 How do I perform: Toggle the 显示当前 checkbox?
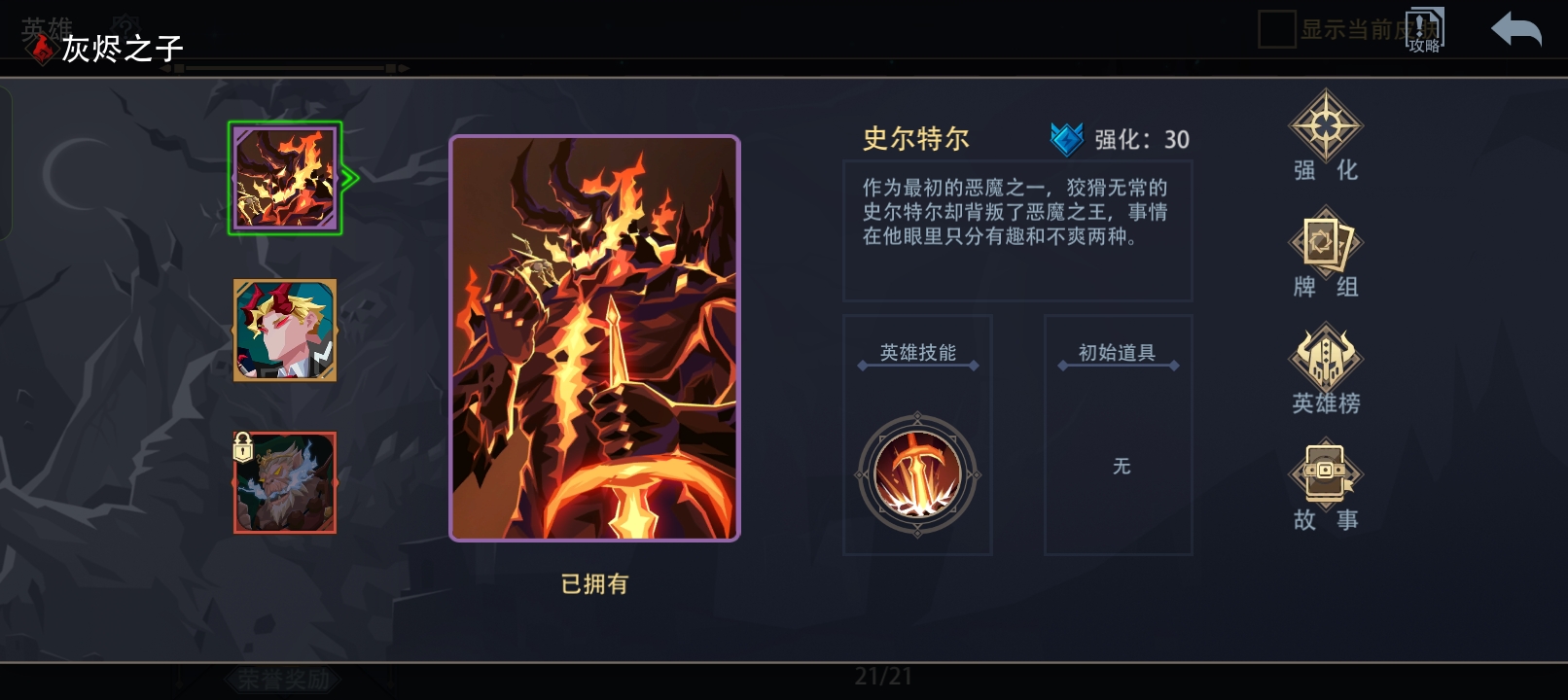pos(1276,29)
